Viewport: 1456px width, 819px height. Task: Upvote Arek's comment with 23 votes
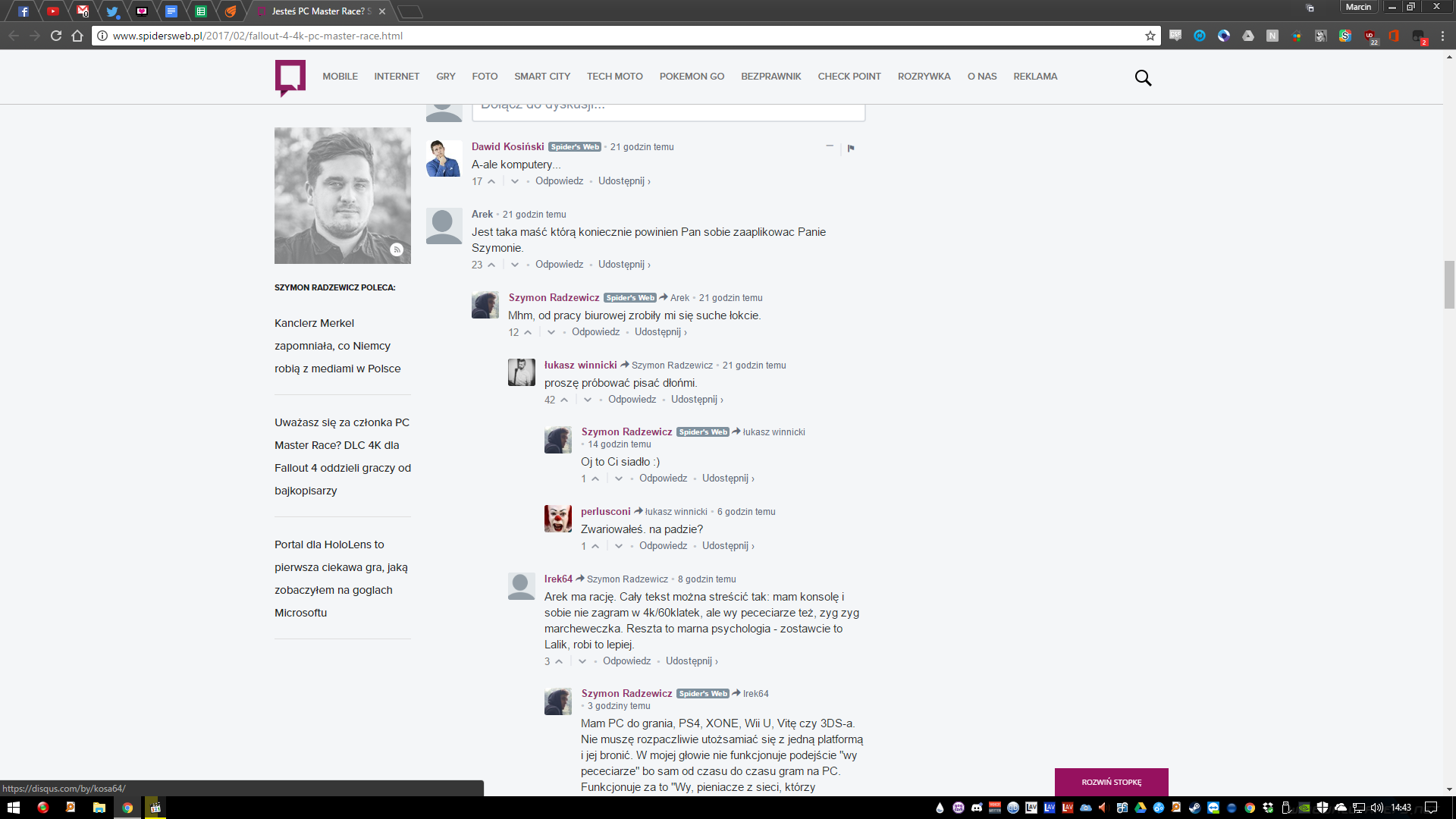point(491,265)
